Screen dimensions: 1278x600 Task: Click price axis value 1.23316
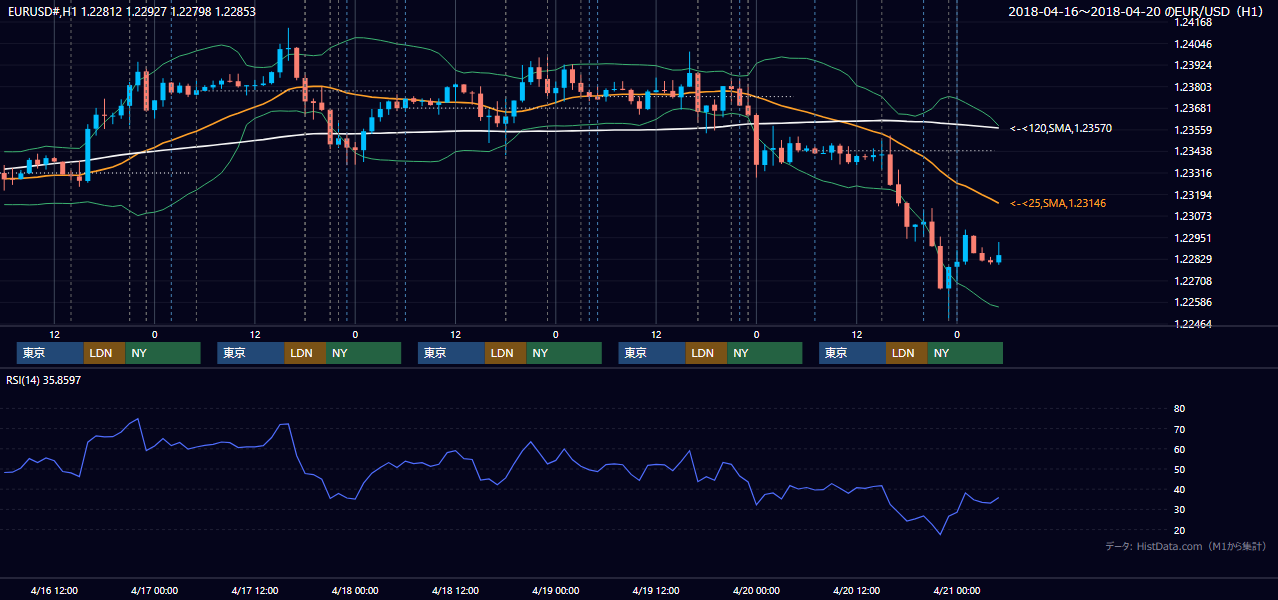1193,173
